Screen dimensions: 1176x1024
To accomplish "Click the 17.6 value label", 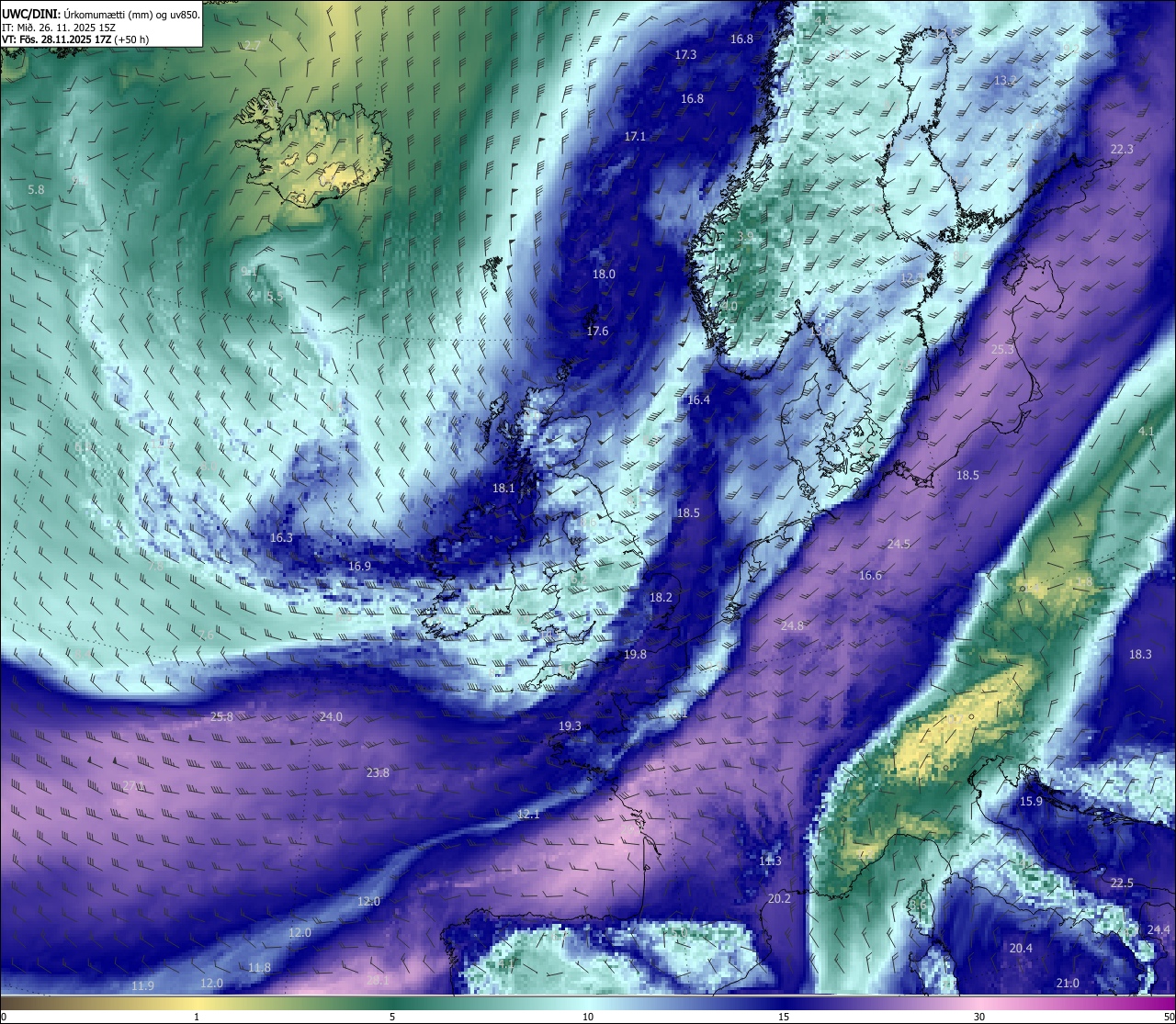I will tap(597, 332).
